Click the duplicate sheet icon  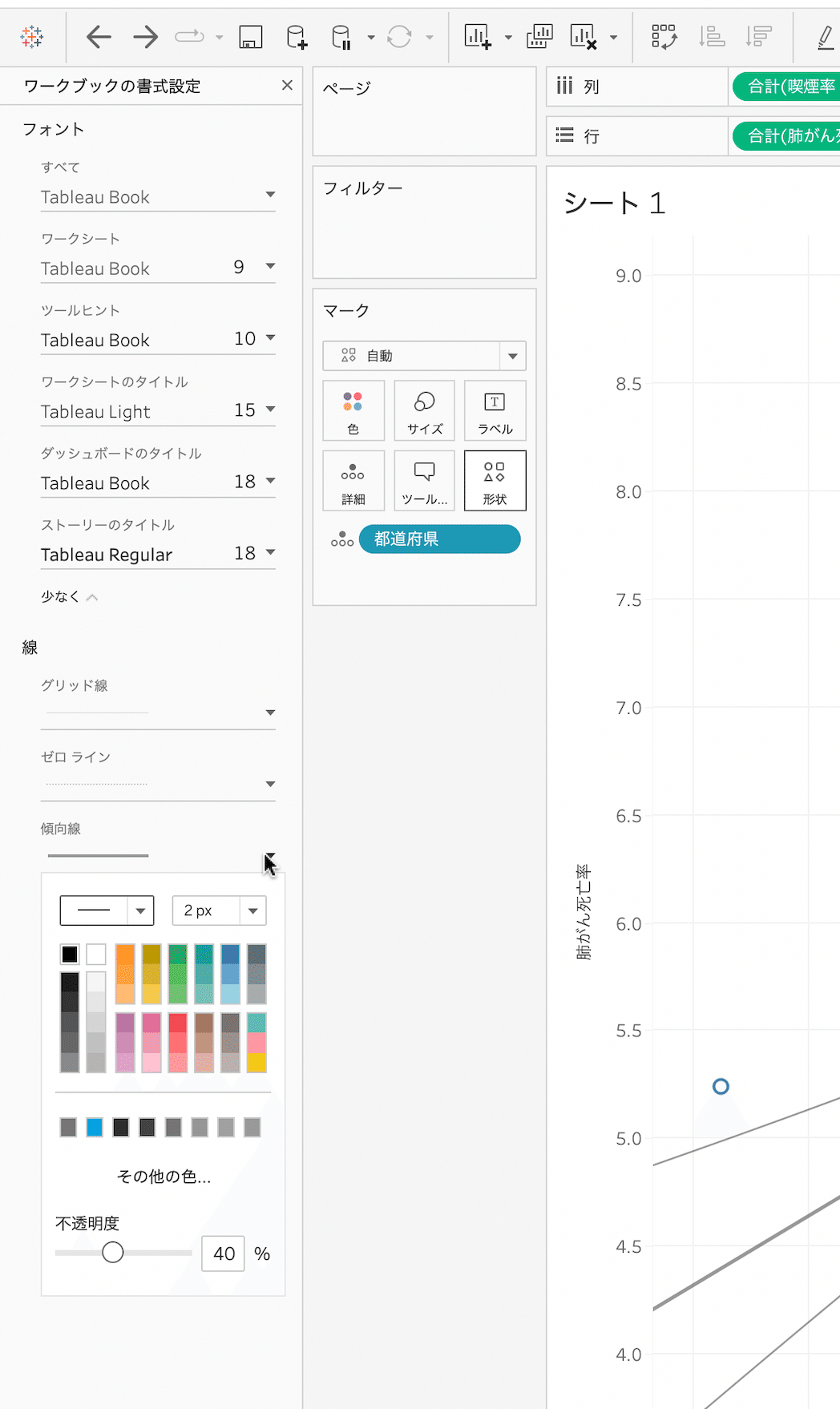[539, 37]
